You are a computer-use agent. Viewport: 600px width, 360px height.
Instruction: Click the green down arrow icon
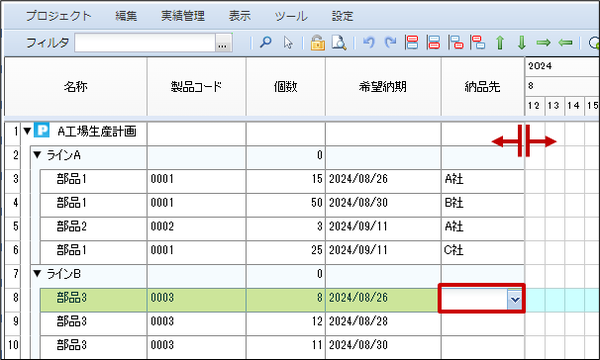(x=522, y=42)
